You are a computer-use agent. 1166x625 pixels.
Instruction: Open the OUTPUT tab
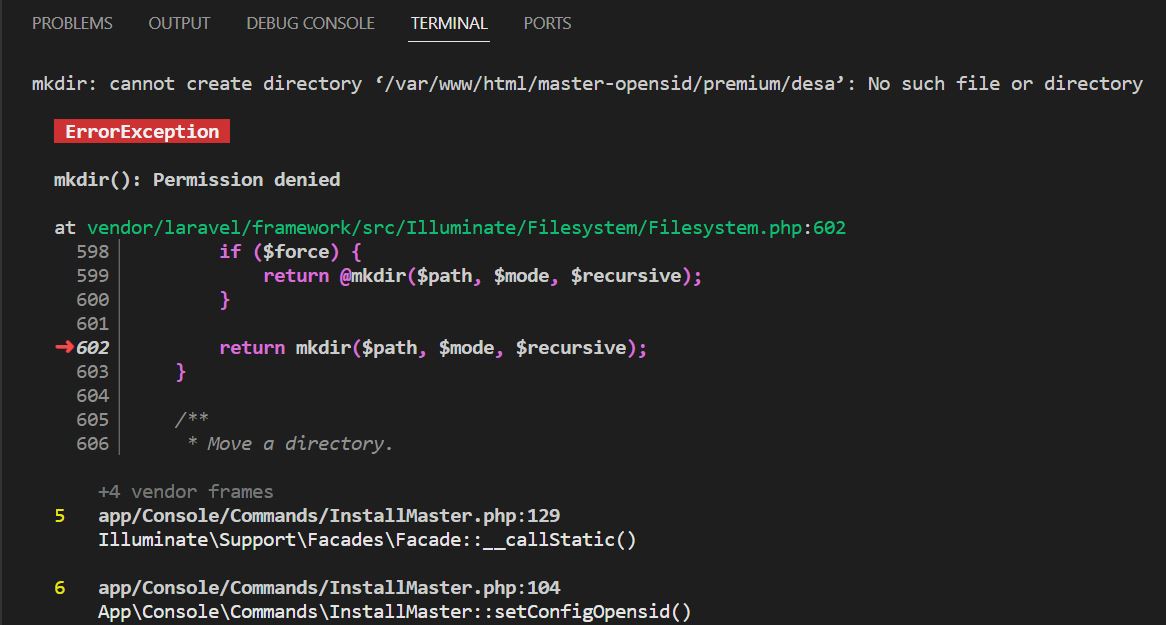(179, 23)
